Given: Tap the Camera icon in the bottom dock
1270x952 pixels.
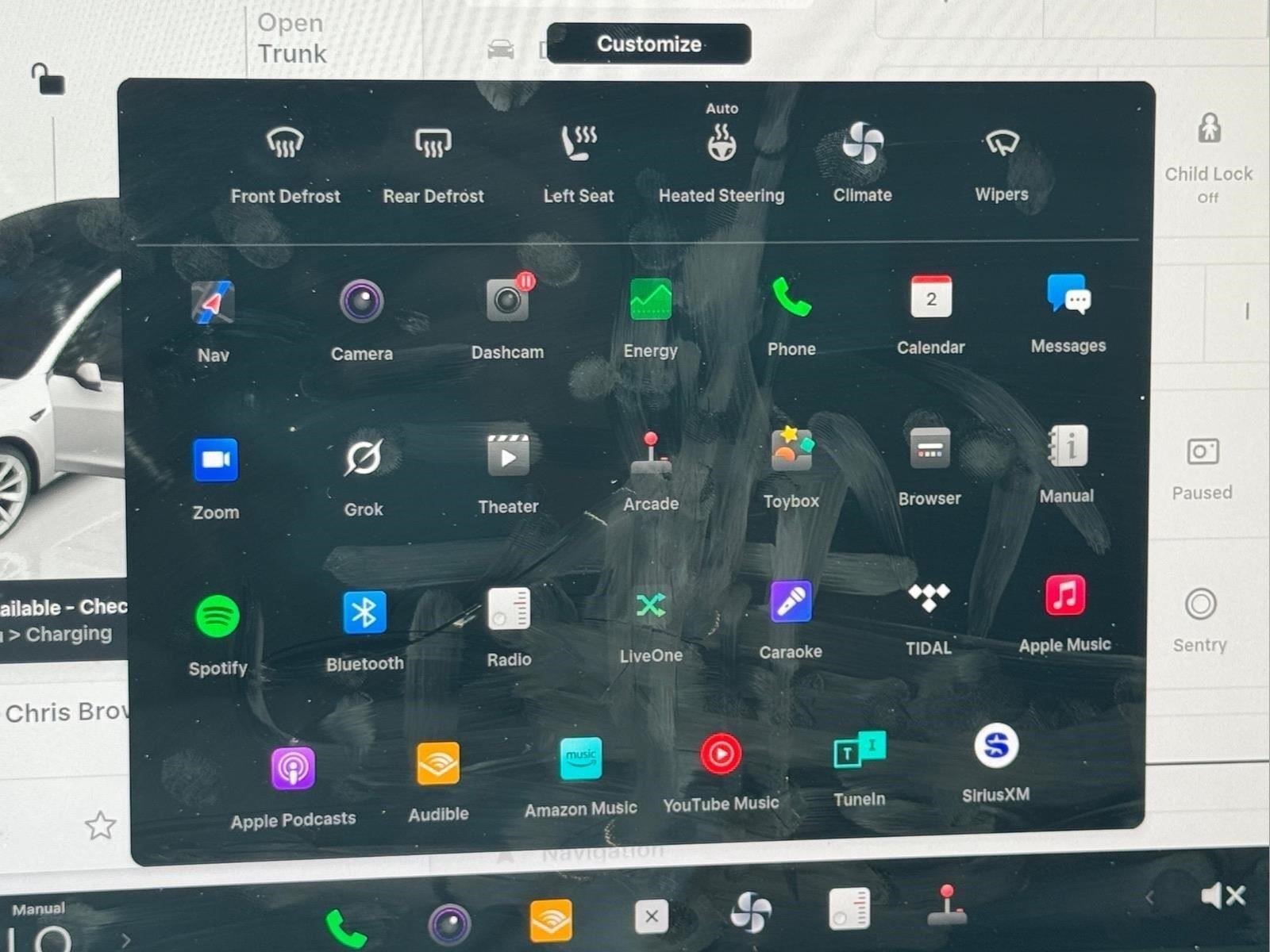Looking at the screenshot, I should (449, 925).
